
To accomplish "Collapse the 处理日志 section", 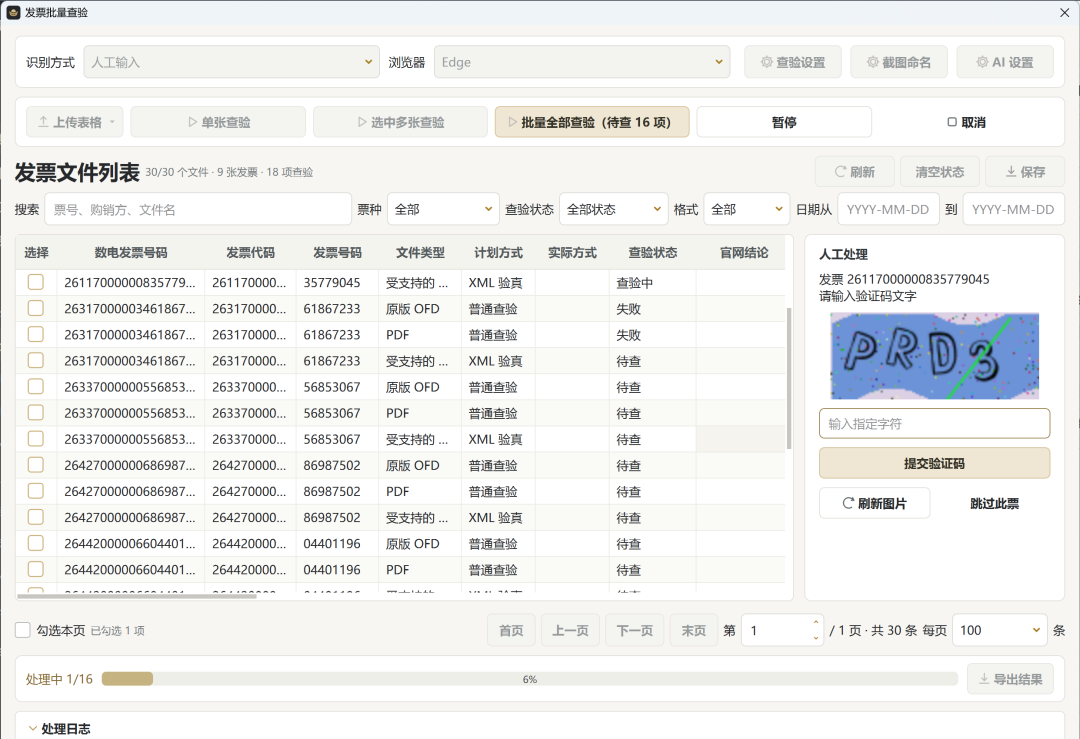I will [x=32, y=729].
